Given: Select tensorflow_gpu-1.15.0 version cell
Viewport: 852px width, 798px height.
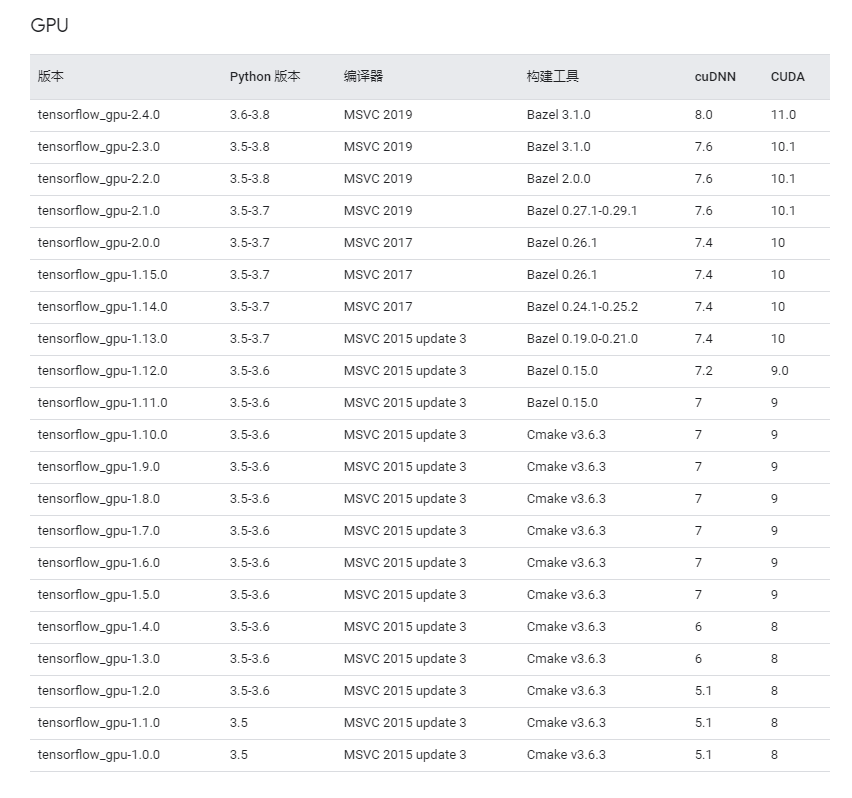Looking at the screenshot, I should 102,275.
